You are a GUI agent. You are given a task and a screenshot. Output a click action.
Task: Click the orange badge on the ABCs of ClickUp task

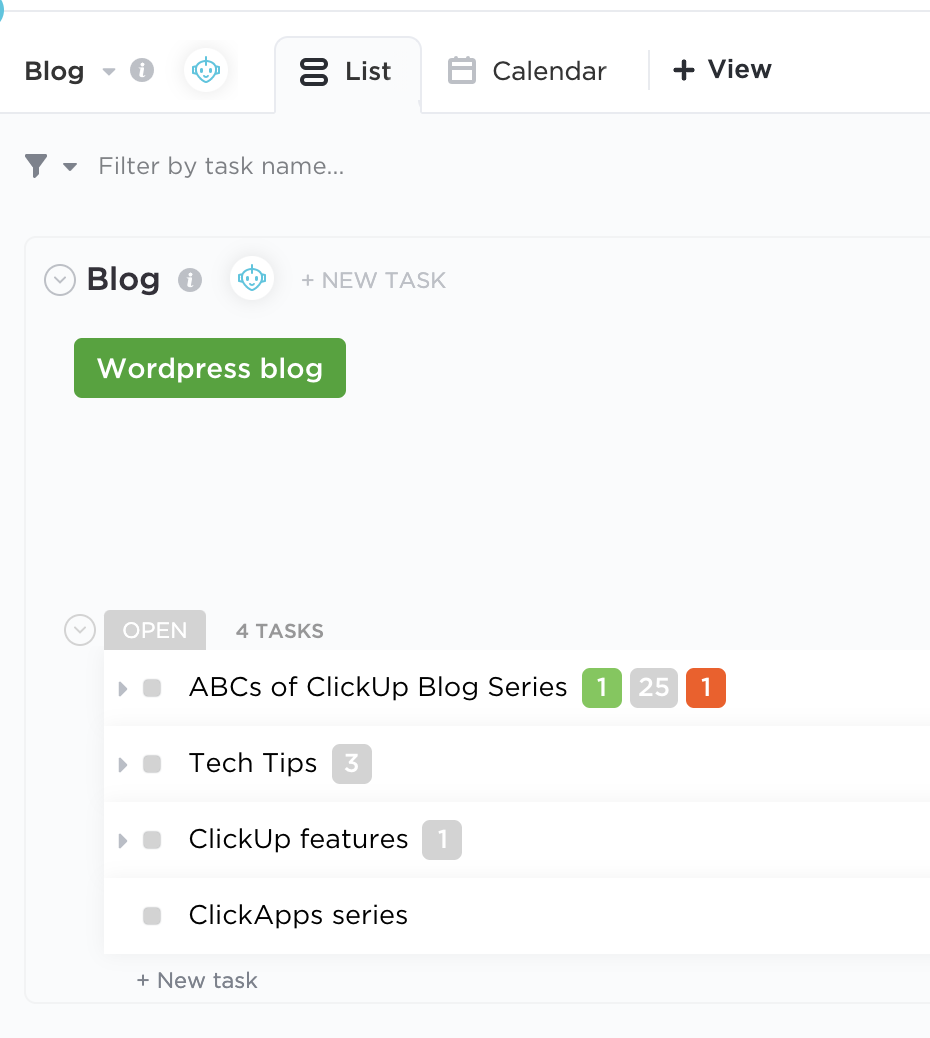click(706, 688)
